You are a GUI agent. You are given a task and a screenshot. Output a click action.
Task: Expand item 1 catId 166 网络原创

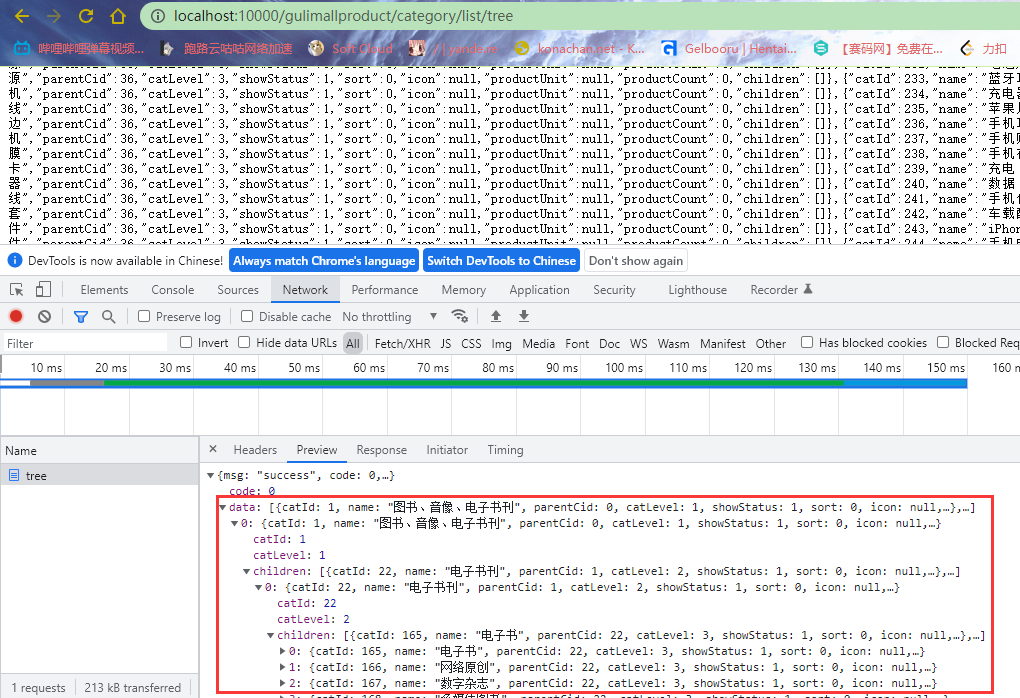[x=282, y=667]
